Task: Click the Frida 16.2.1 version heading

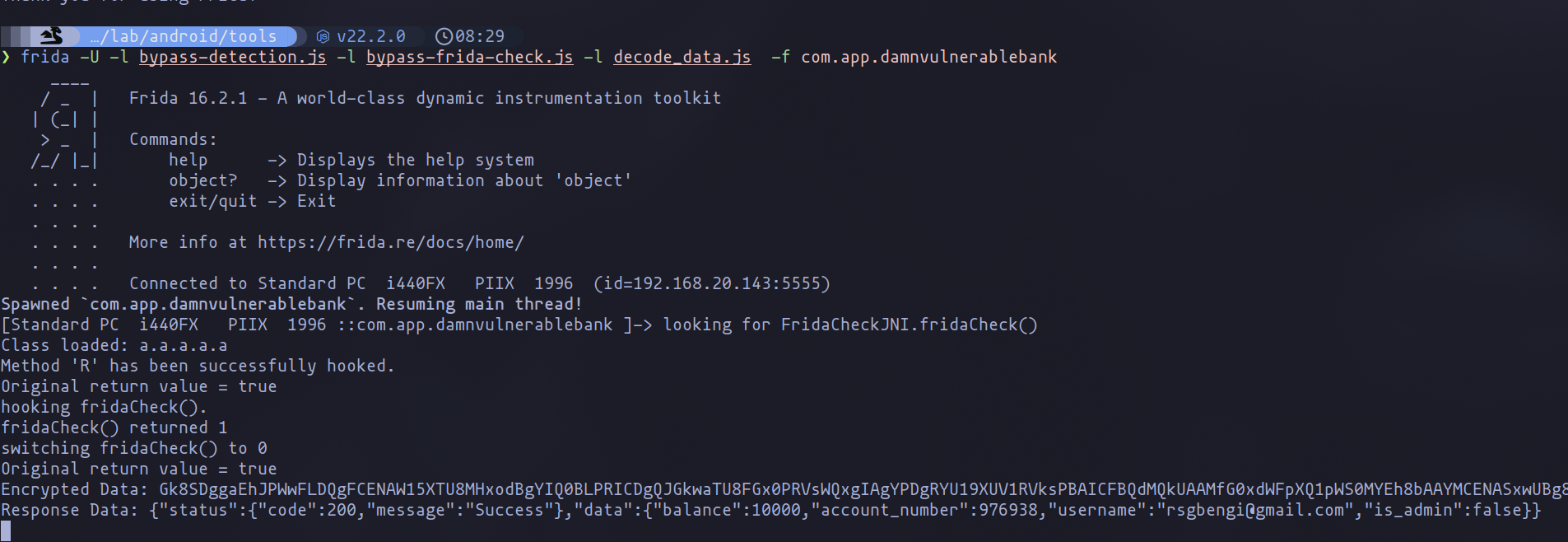Action: [x=188, y=98]
